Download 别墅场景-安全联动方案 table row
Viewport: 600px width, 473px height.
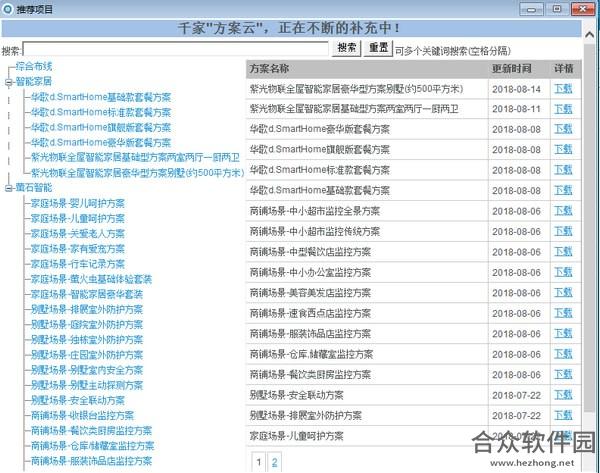[x=563, y=395]
